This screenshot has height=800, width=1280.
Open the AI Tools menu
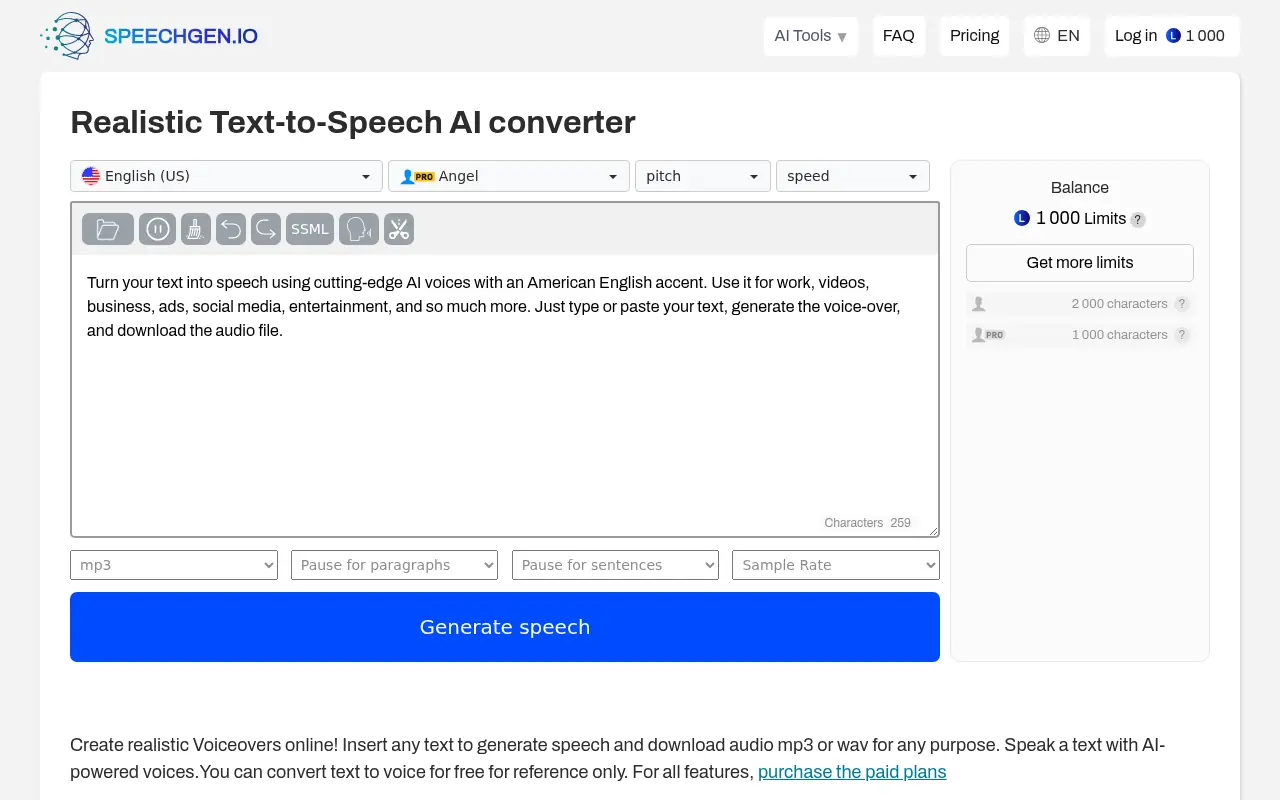click(810, 35)
